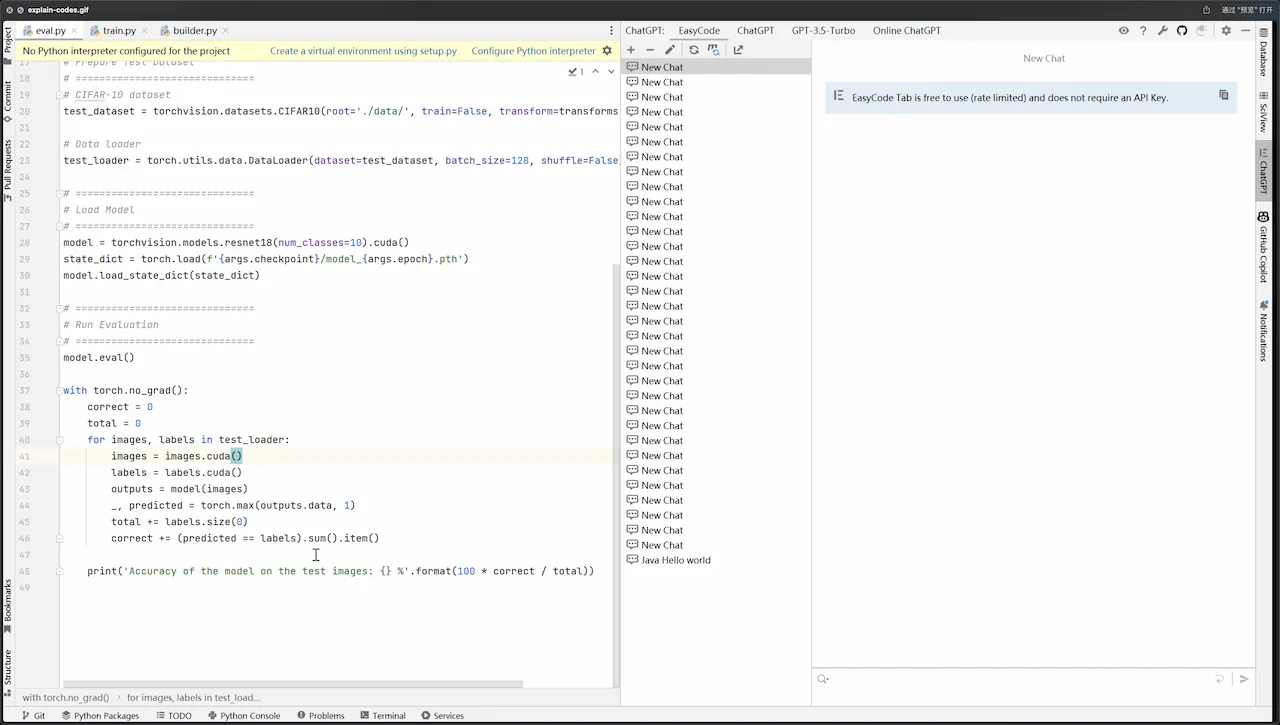The width and height of the screenshot is (1280, 725).
Task: Create a virtual environment using setup.py
Action: [x=363, y=51]
